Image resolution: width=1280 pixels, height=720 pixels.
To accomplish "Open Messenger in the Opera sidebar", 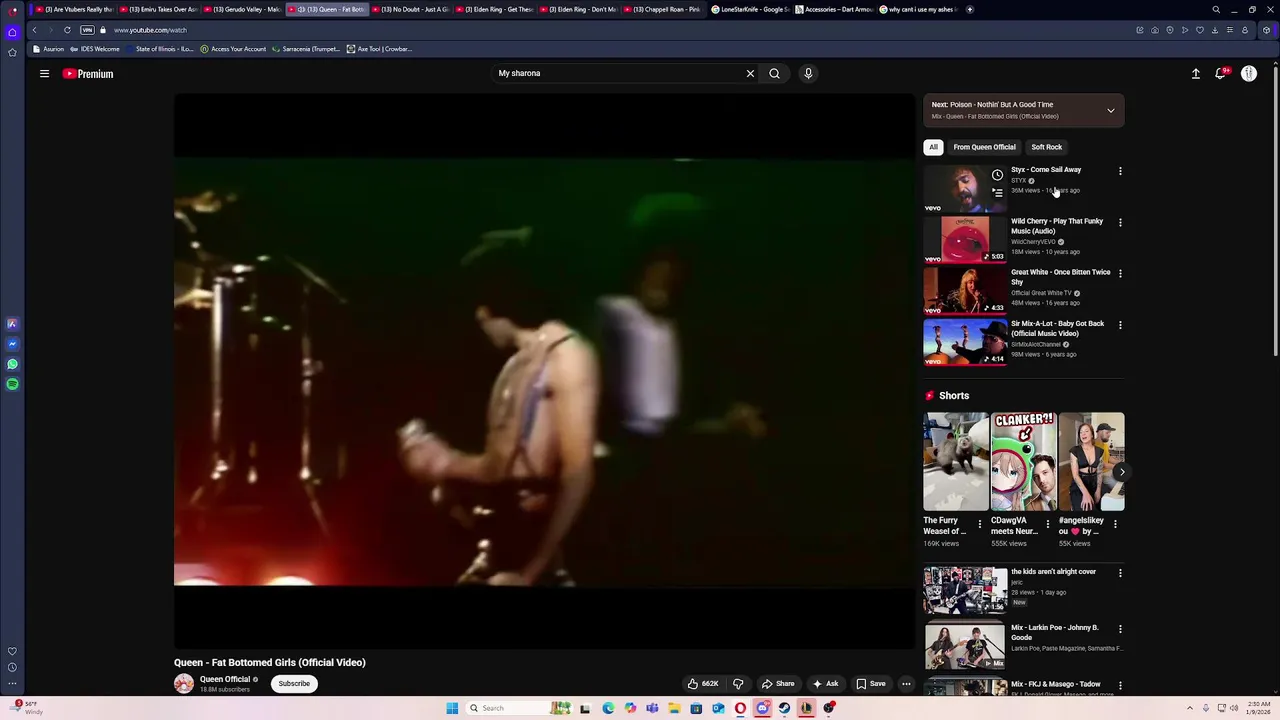I will 12,344.
